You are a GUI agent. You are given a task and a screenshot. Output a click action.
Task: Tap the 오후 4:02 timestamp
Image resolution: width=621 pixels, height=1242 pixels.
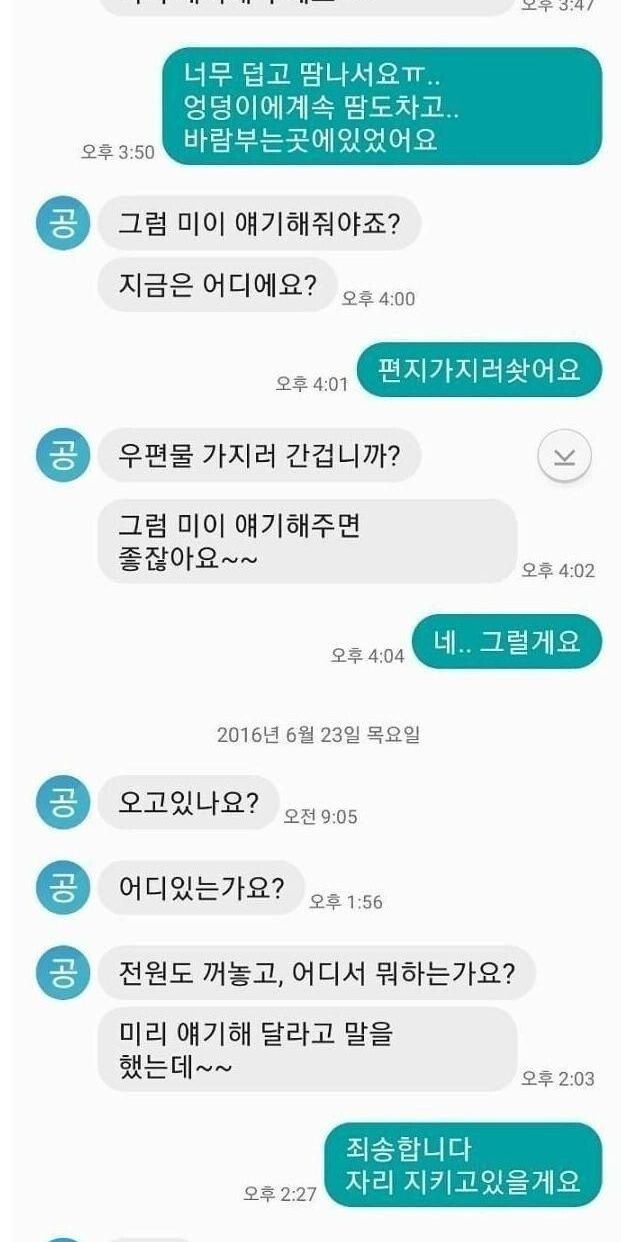tap(558, 571)
